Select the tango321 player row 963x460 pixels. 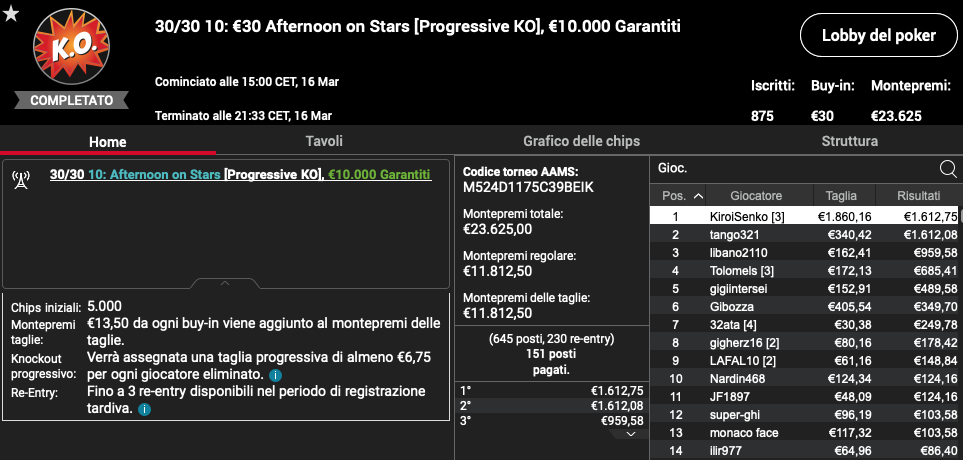[x=805, y=235]
